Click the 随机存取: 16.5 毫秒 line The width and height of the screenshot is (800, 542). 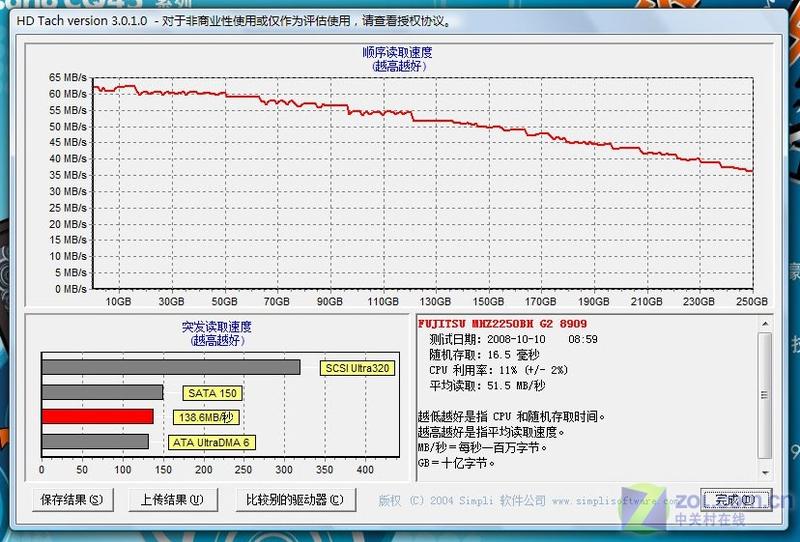click(x=484, y=355)
